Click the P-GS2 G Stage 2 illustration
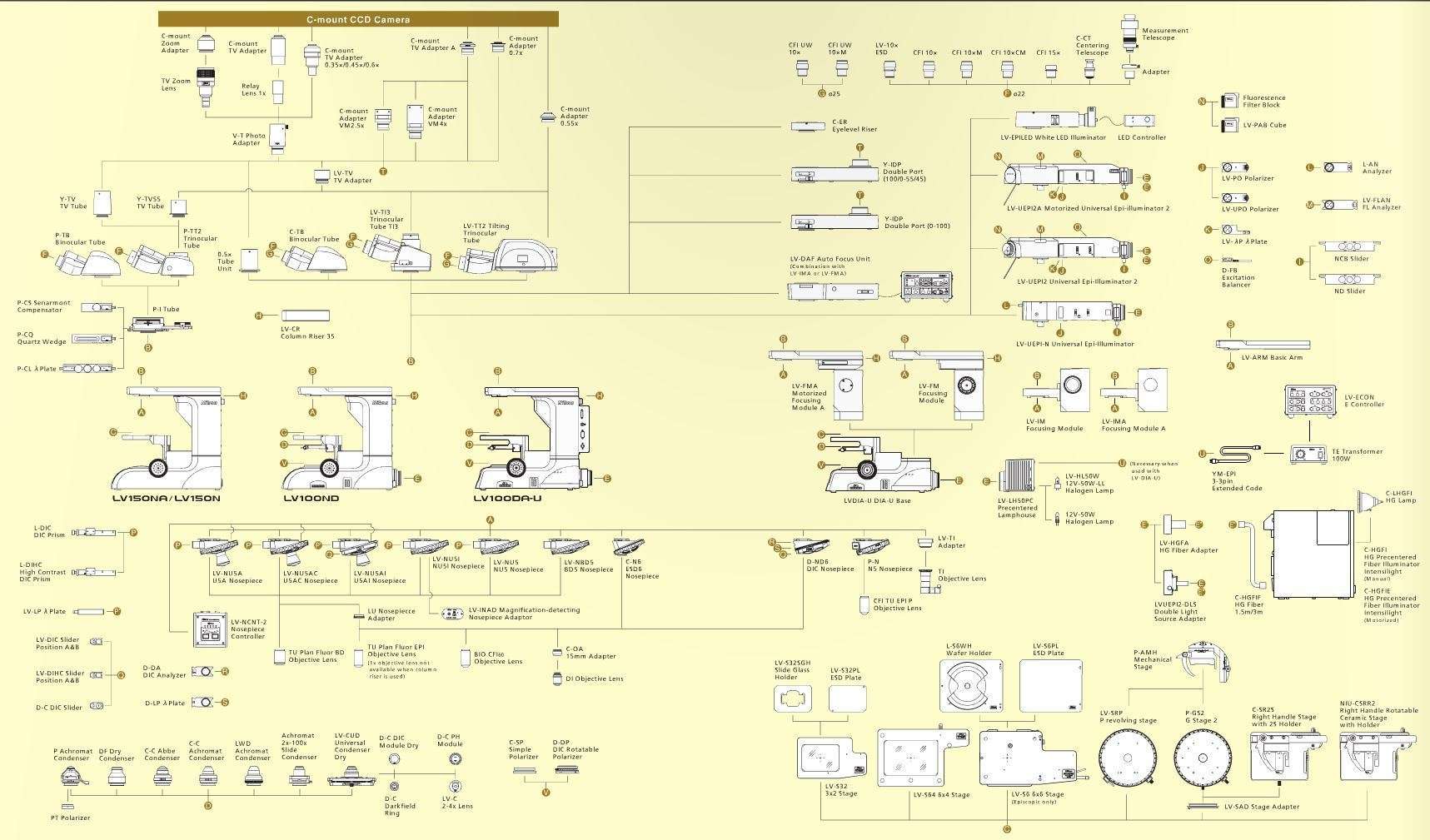The image size is (1430, 840). (1203, 758)
